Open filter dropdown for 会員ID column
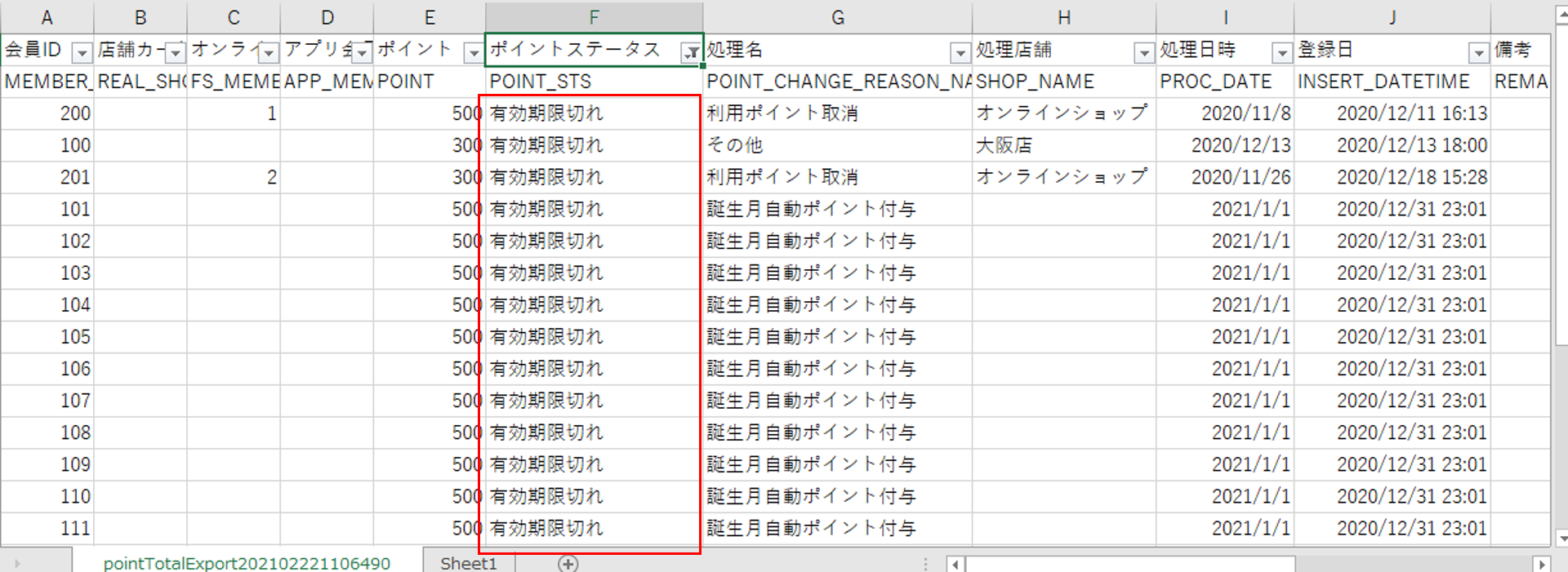1568x572 pixels. point(82,53)
